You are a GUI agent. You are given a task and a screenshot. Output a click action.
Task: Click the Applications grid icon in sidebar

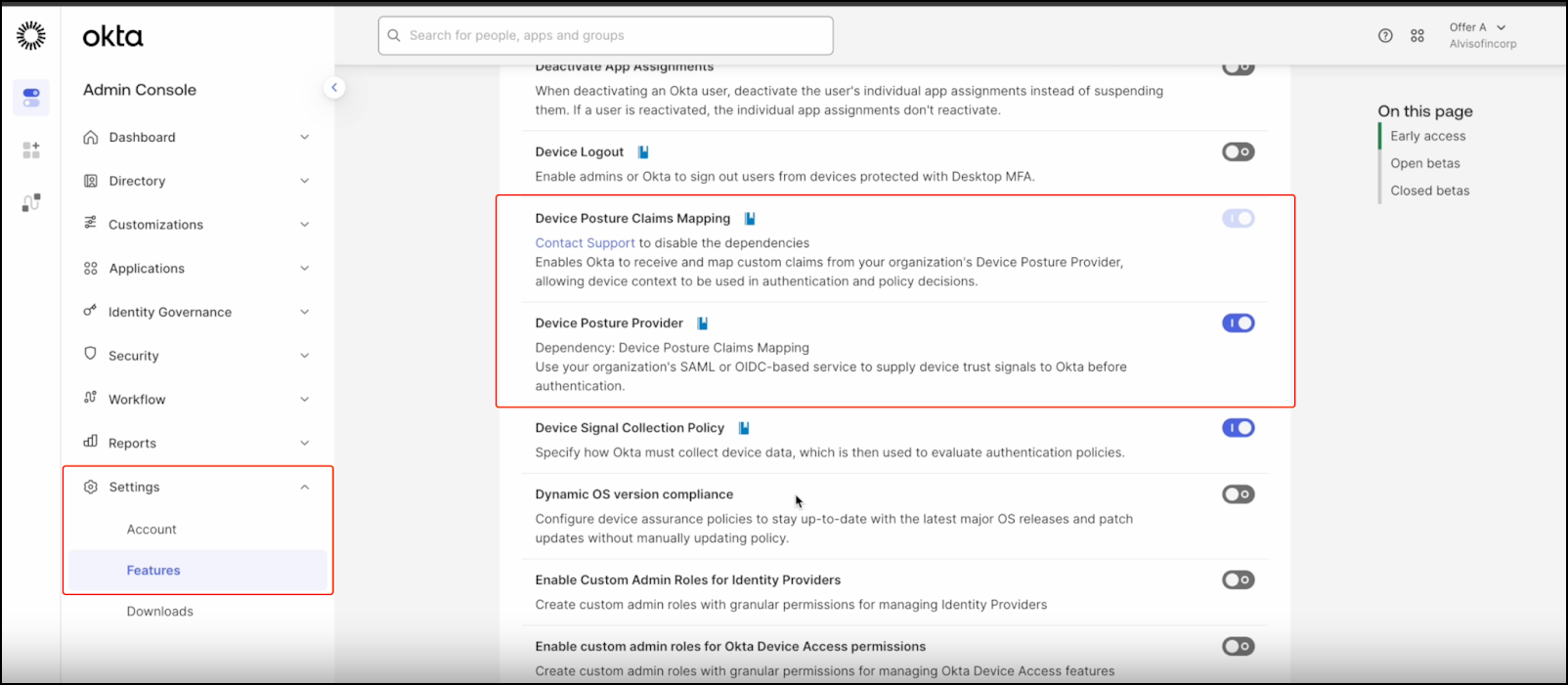pos(91,268)
